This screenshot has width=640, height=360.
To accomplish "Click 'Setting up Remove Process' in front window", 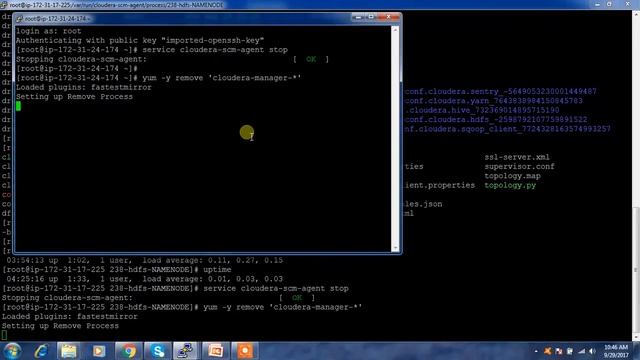I will point(74,97).
